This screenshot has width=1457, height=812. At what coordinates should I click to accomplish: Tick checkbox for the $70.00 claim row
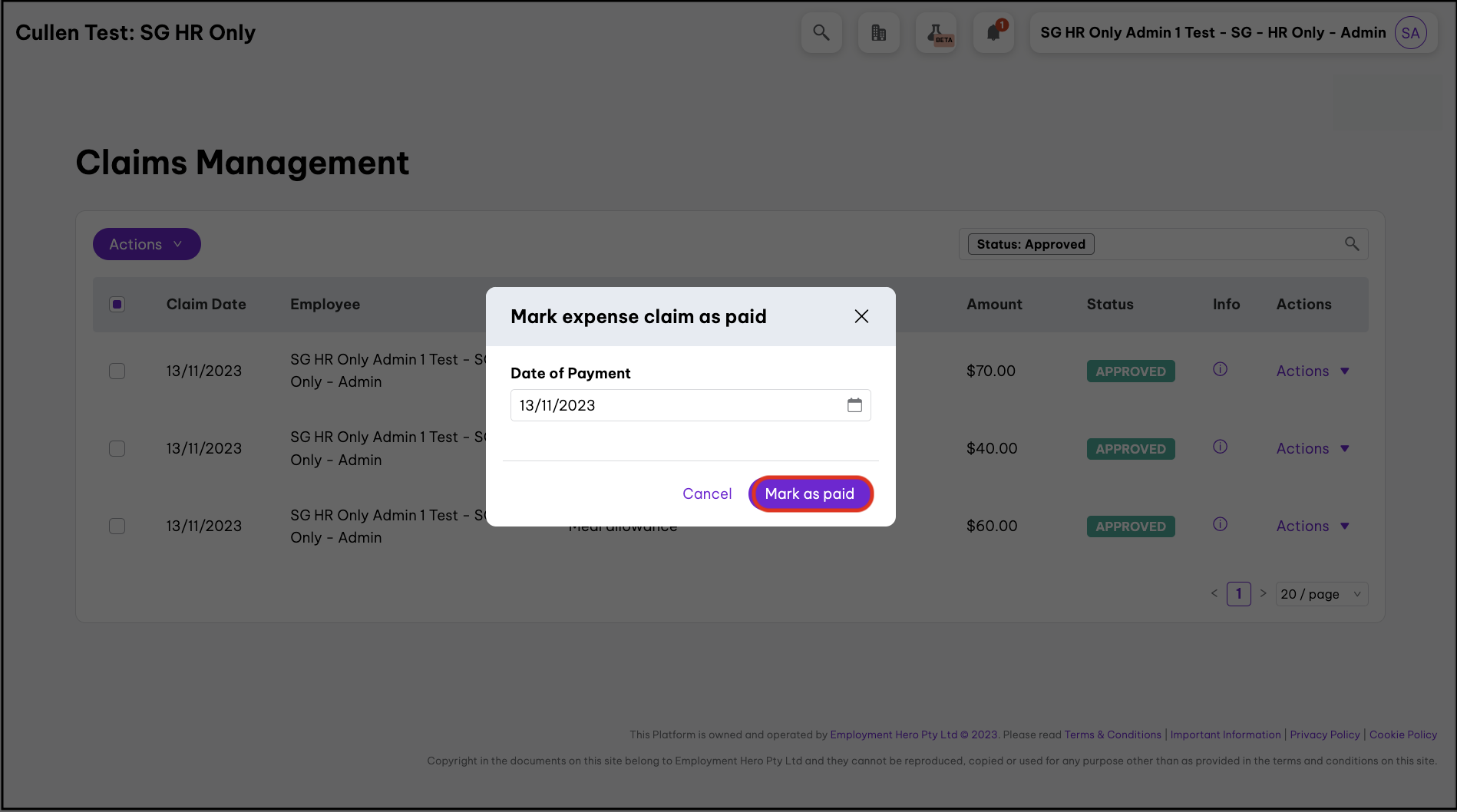click(117, 371)
